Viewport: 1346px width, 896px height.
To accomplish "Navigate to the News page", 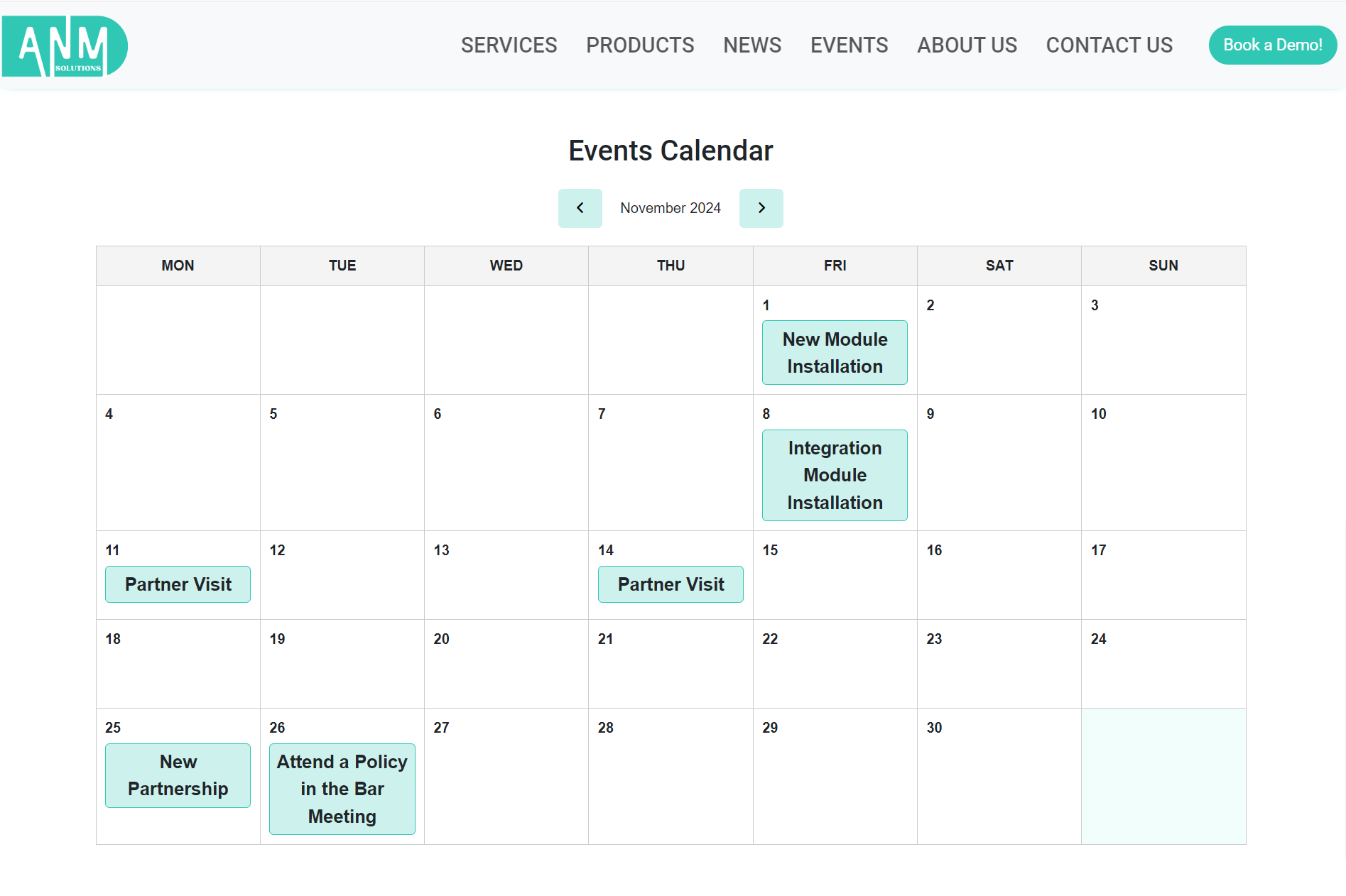I will pos(752,45).
